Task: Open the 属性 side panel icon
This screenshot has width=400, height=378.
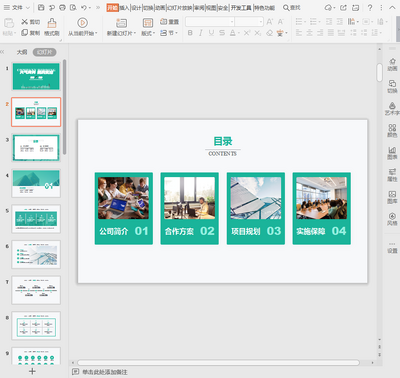Action: coord(392,175)
